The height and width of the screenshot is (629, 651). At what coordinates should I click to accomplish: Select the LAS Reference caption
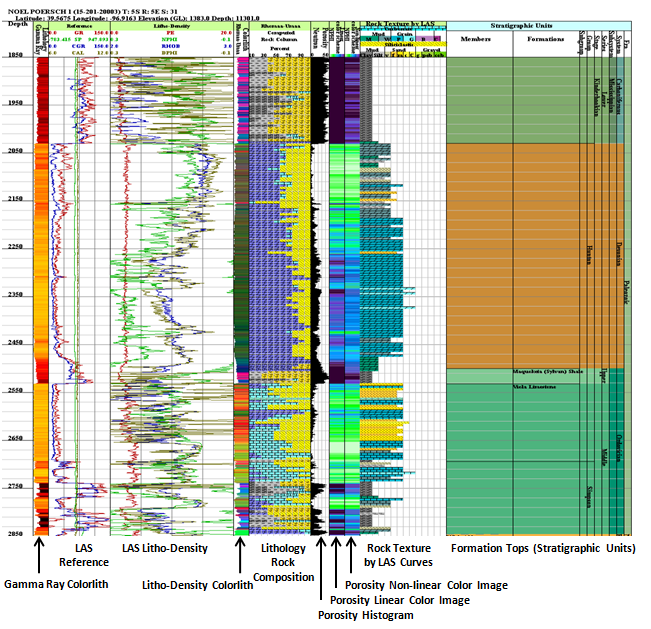(84, 555)
